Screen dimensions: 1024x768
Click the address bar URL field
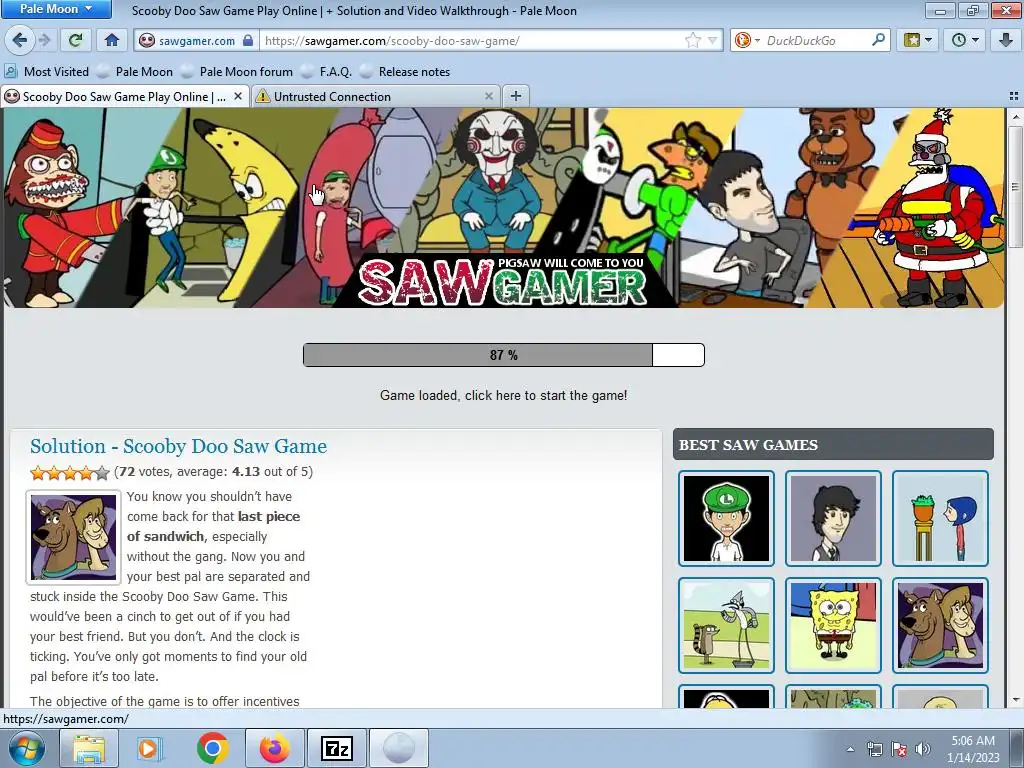click(470, 40)
